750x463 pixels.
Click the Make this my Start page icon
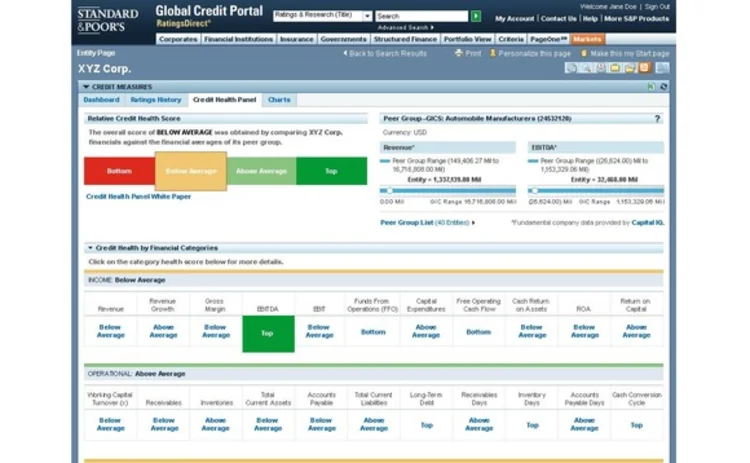tap(584, 53)
